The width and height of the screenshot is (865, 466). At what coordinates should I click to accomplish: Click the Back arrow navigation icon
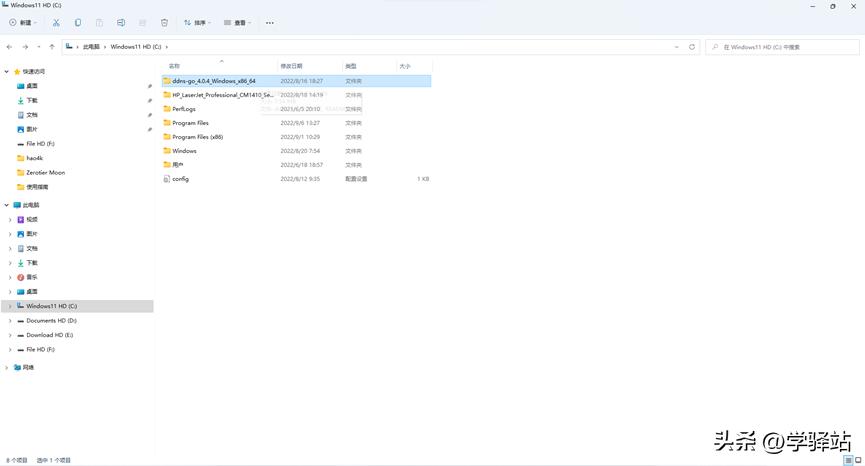10,47
